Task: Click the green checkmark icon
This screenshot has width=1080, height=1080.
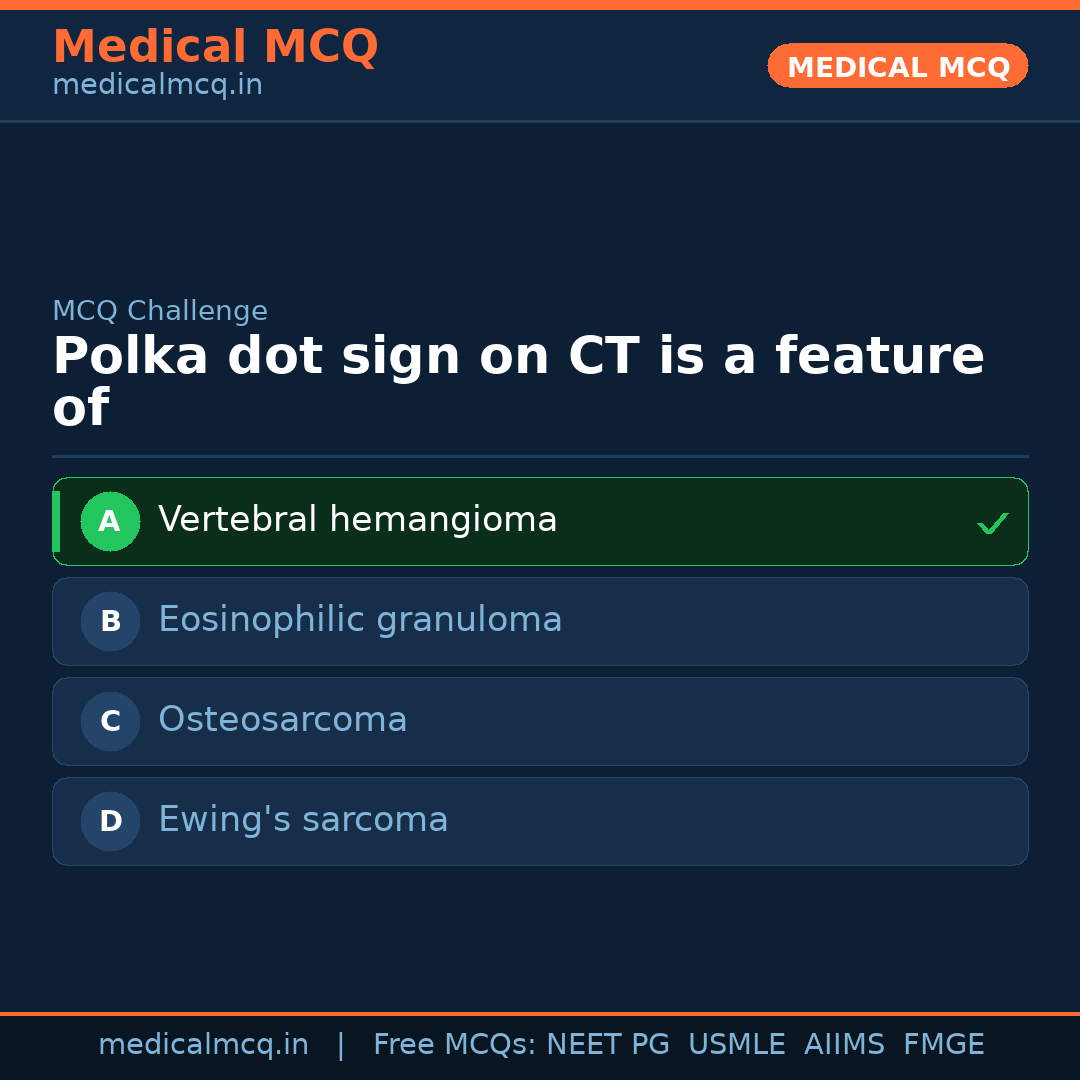Action: coord(992,523)
